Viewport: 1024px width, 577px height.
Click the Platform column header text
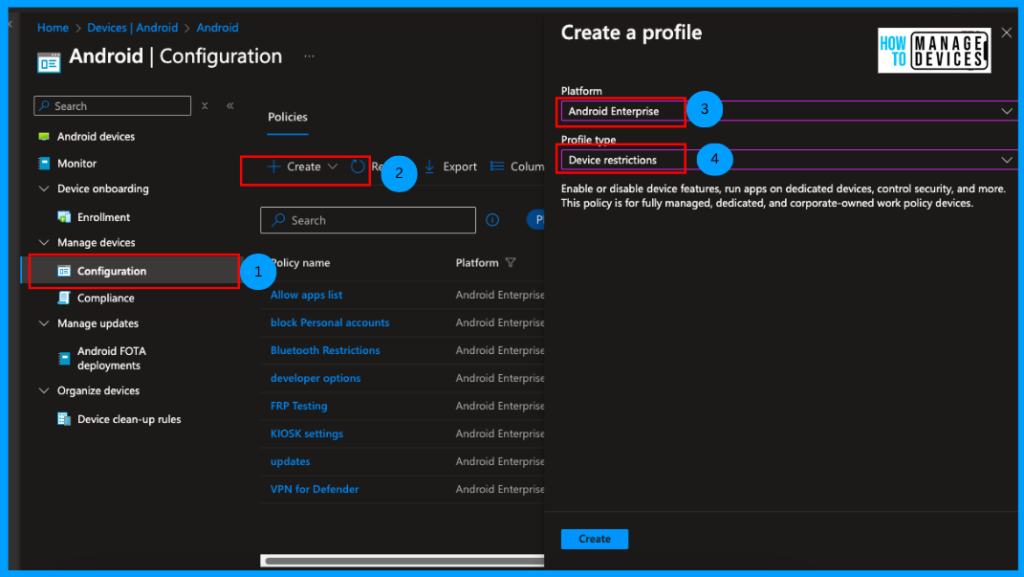(477, 262)
